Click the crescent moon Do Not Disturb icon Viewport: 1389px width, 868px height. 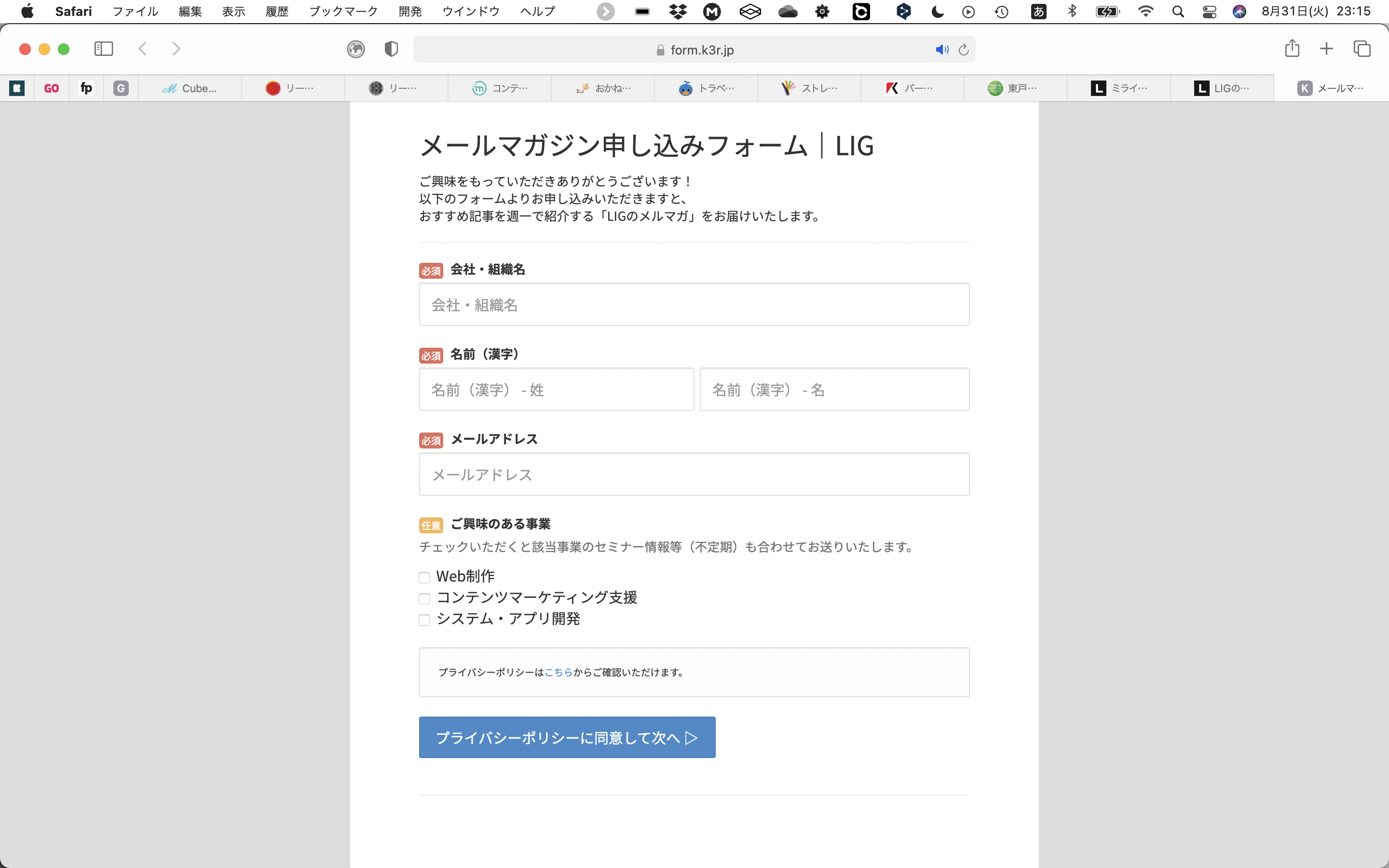click(x=937, y=12)
